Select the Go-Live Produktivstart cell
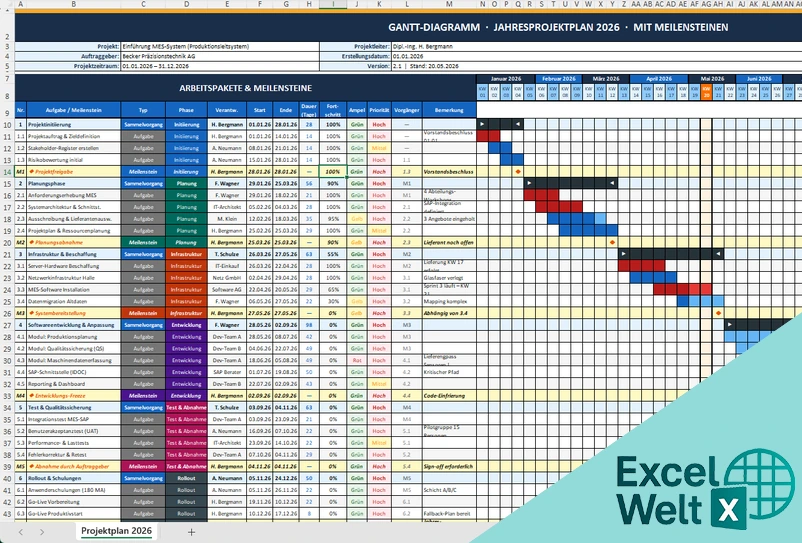 click(74, 513)
